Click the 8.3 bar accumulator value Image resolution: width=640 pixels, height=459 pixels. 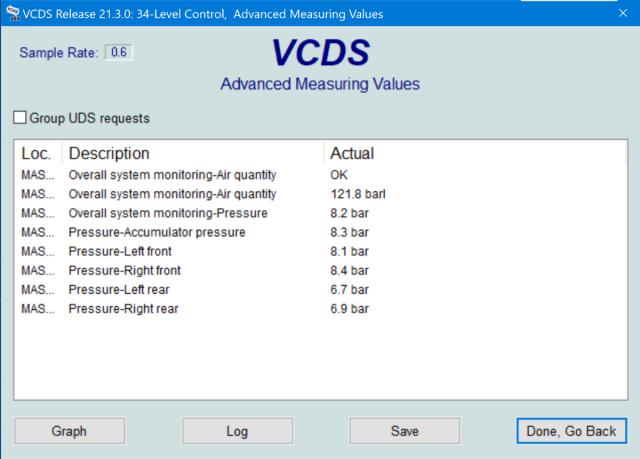click(349, 233)
